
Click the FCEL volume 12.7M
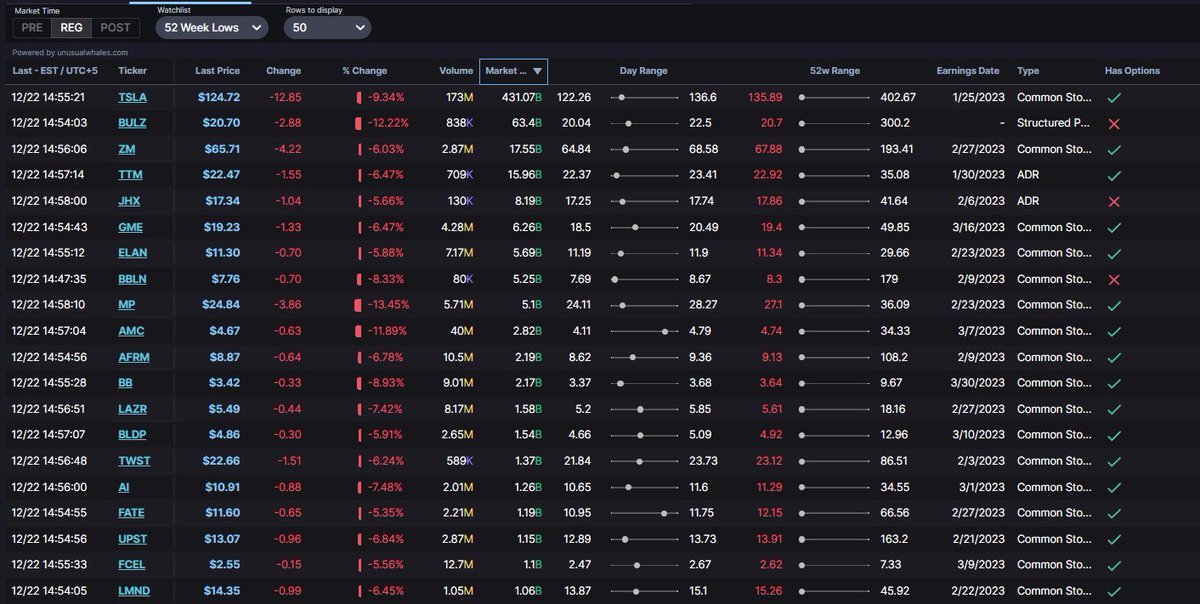coord(456,564)
